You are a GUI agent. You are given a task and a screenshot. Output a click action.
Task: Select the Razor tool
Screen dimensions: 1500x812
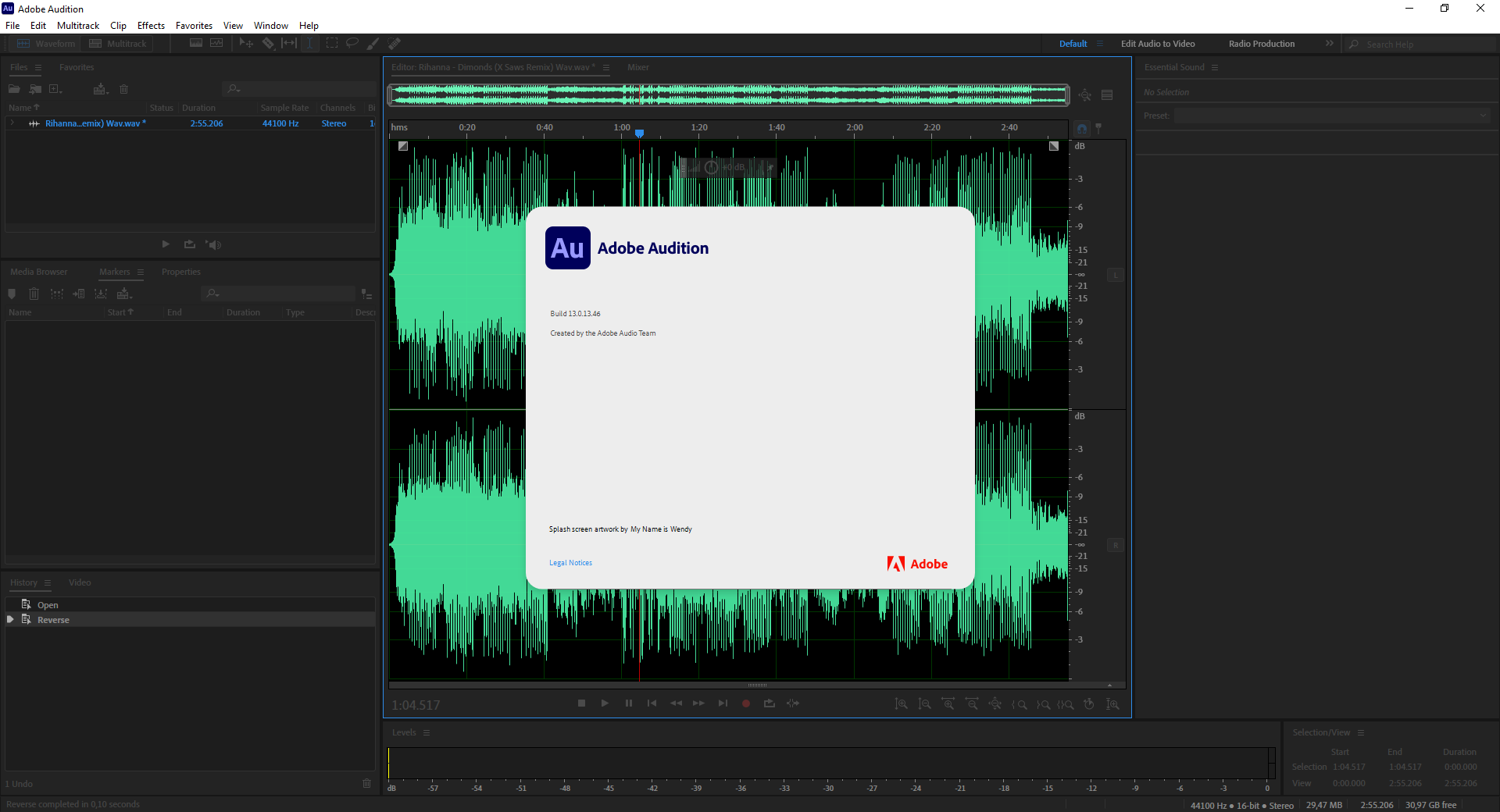(x=268, y=44)
